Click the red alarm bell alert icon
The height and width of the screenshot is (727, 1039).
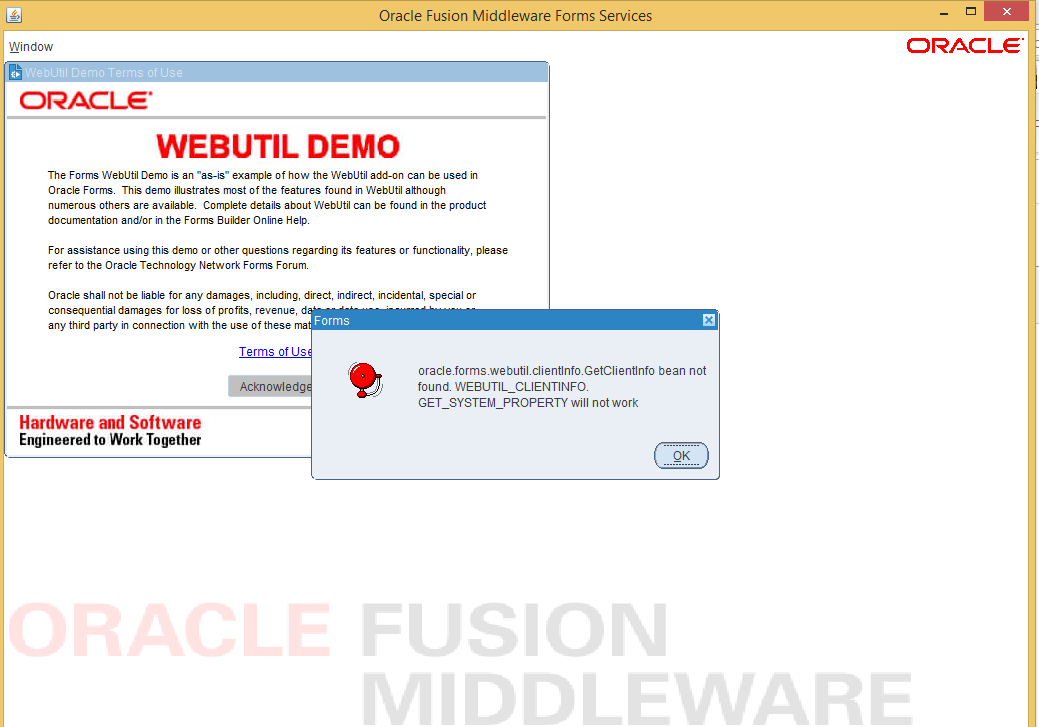364,380
